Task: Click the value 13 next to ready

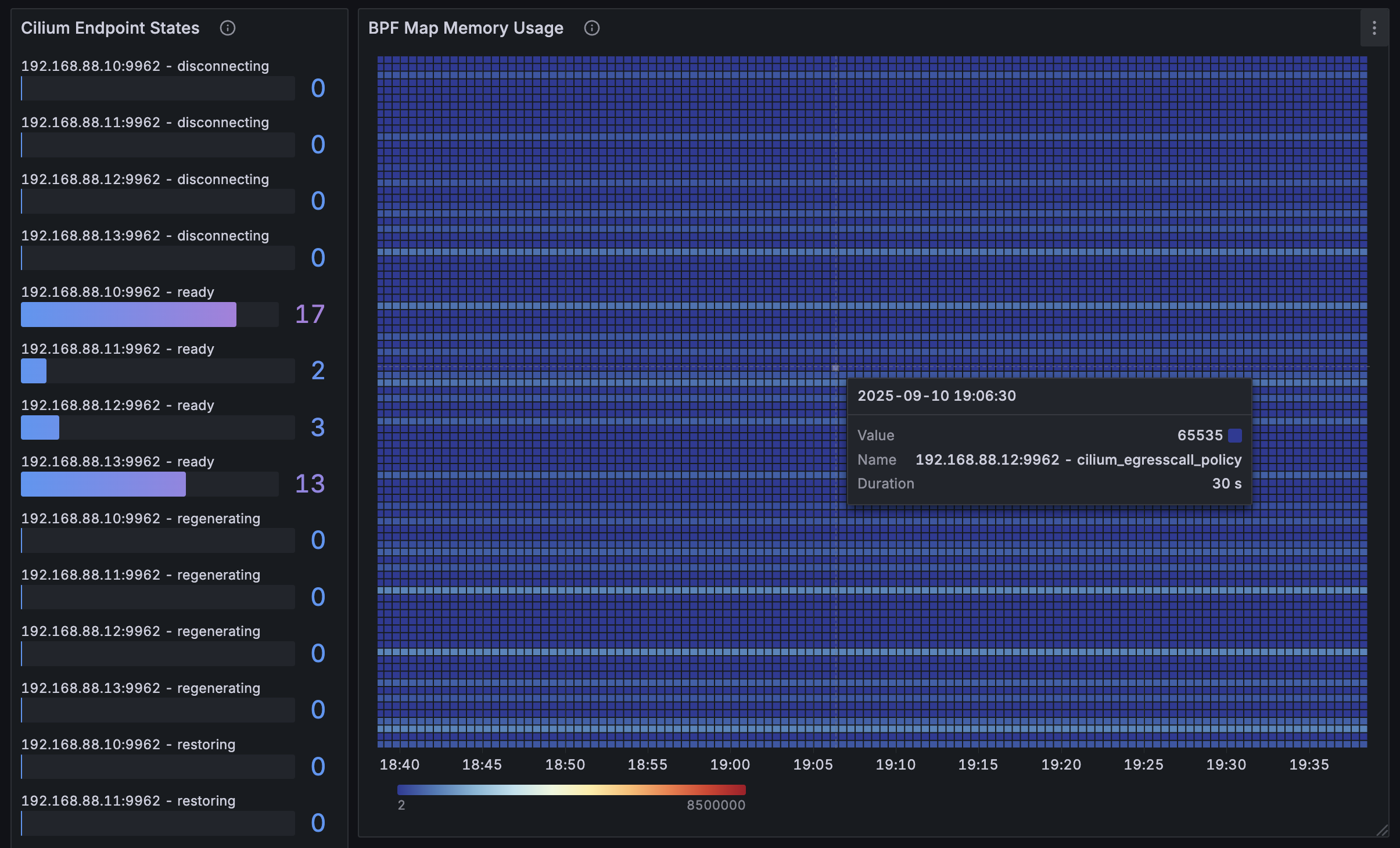Action: click(x=310, y=484)
